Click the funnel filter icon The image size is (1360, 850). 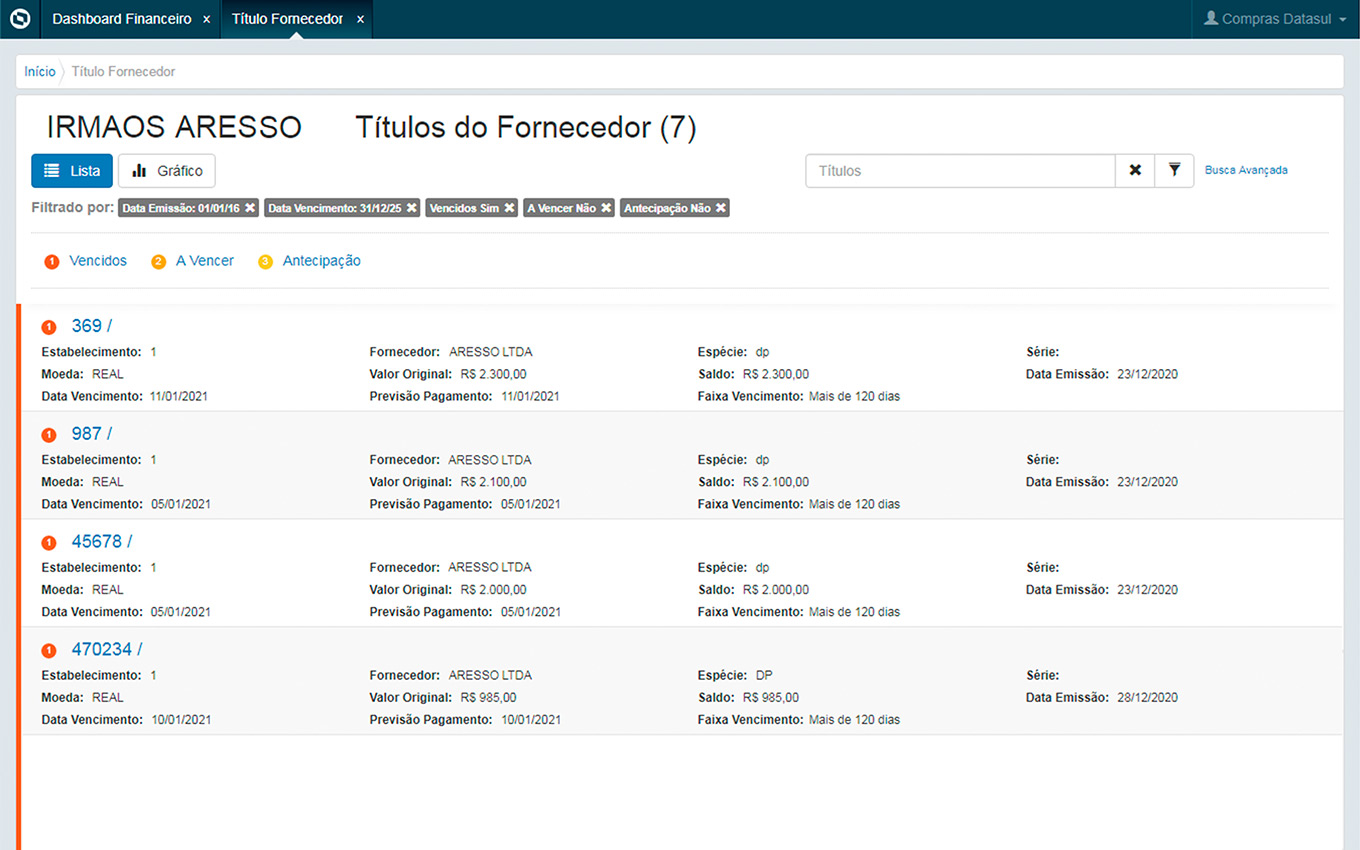tap(1174, 171)
